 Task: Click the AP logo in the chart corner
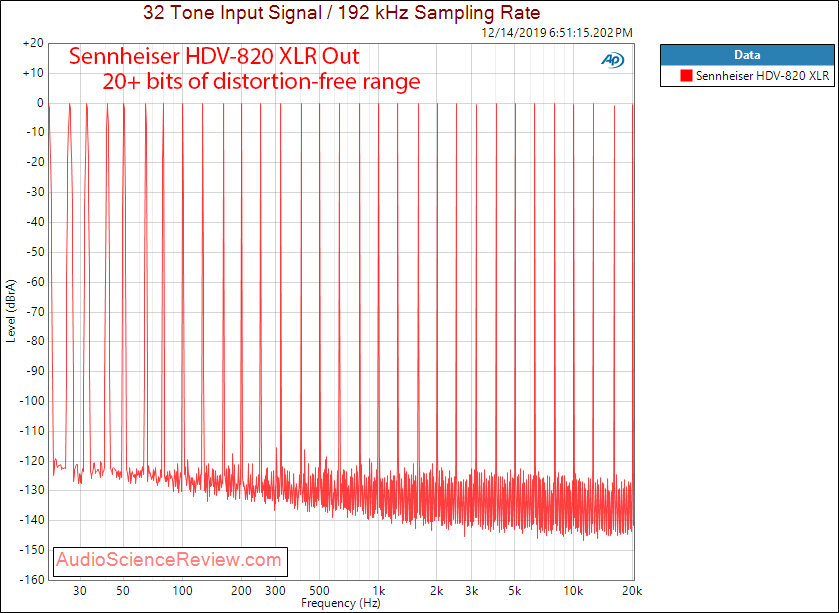[612, 60]
